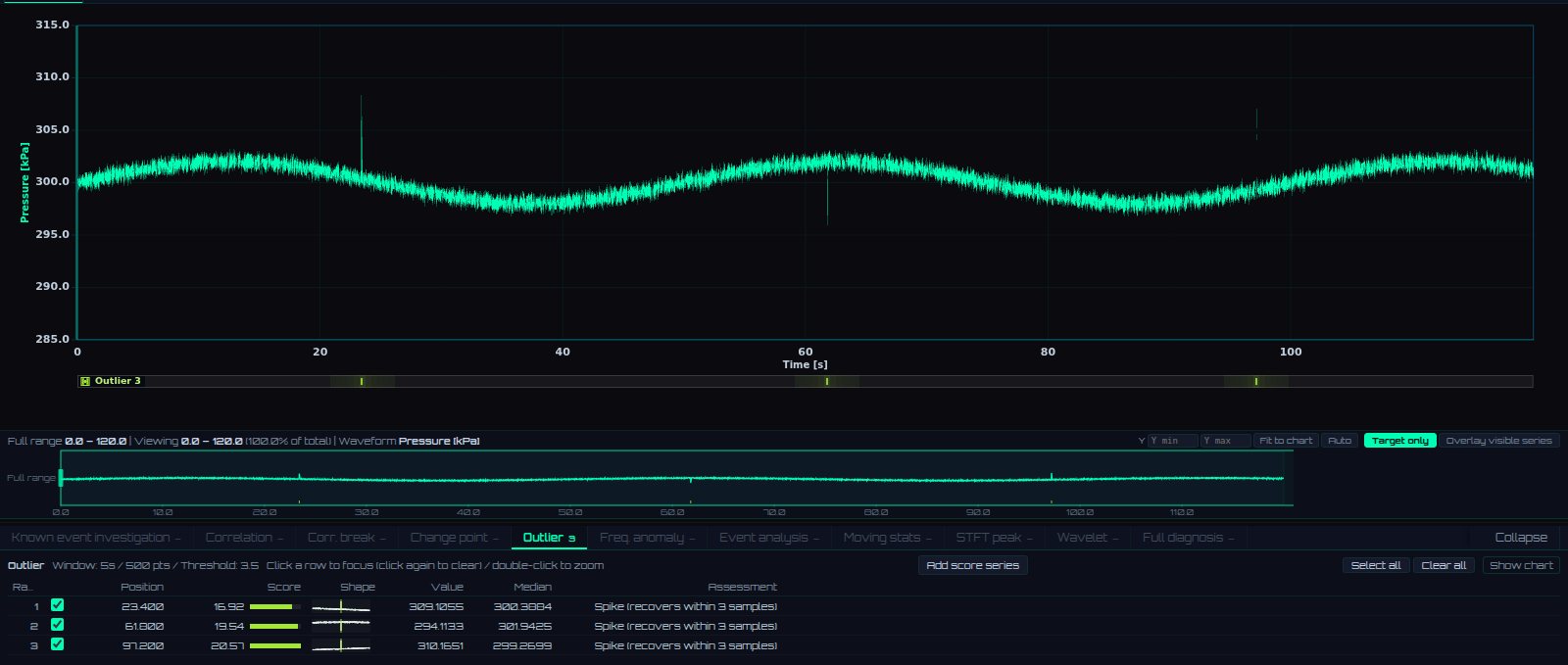Click the Assessment column header
The image size is (1568, 665).
(x=742, y=587)
